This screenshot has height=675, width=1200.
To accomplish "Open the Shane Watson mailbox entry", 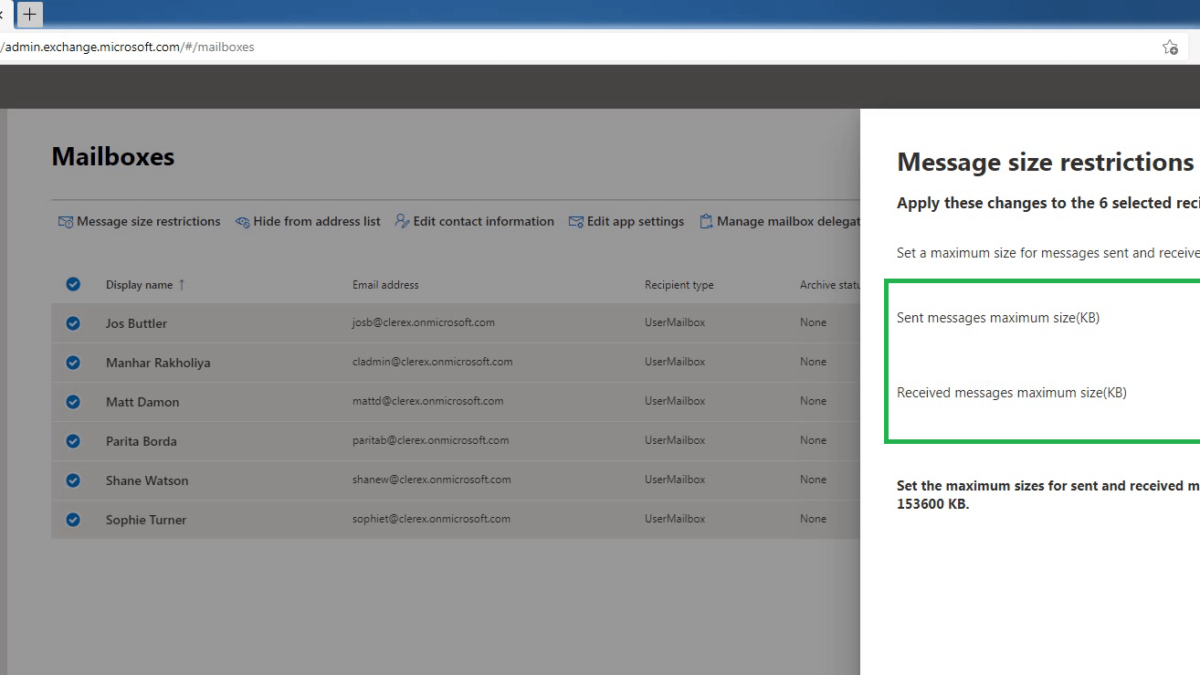I will pyautogui.click(x=147, y=481).
